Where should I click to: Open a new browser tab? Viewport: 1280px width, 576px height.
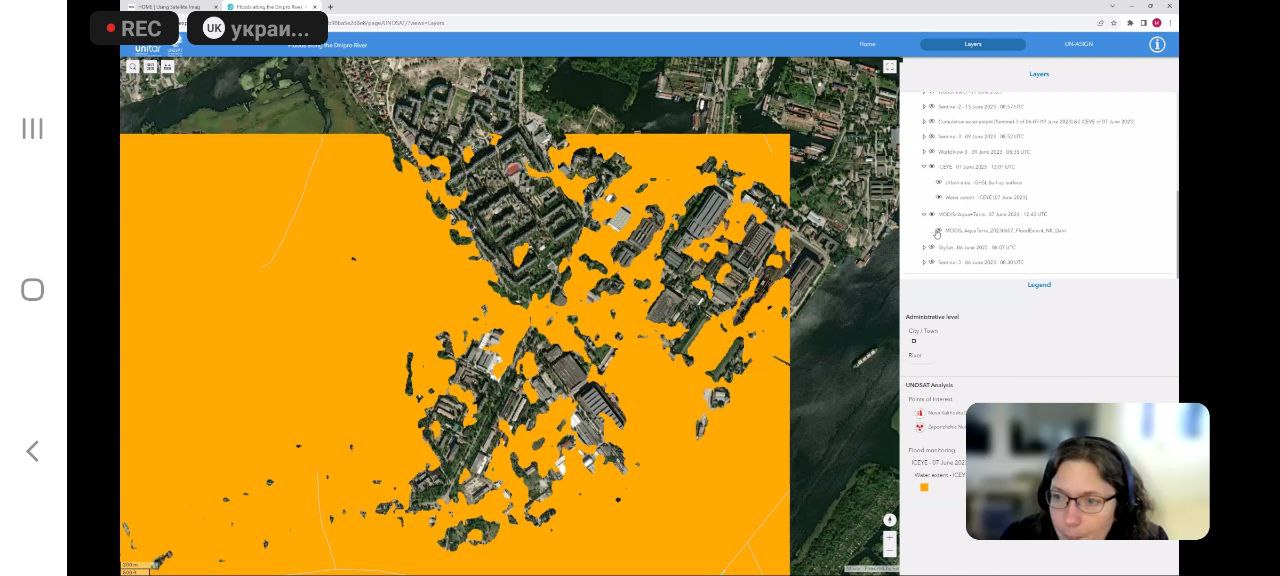click(x=330, y=7)
